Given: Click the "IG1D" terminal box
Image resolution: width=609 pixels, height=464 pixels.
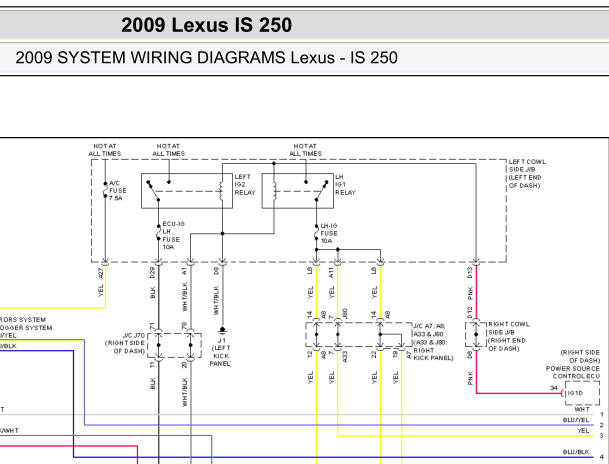Looking at the screenshot, I should pyautogui.click(x=581, y=393).
